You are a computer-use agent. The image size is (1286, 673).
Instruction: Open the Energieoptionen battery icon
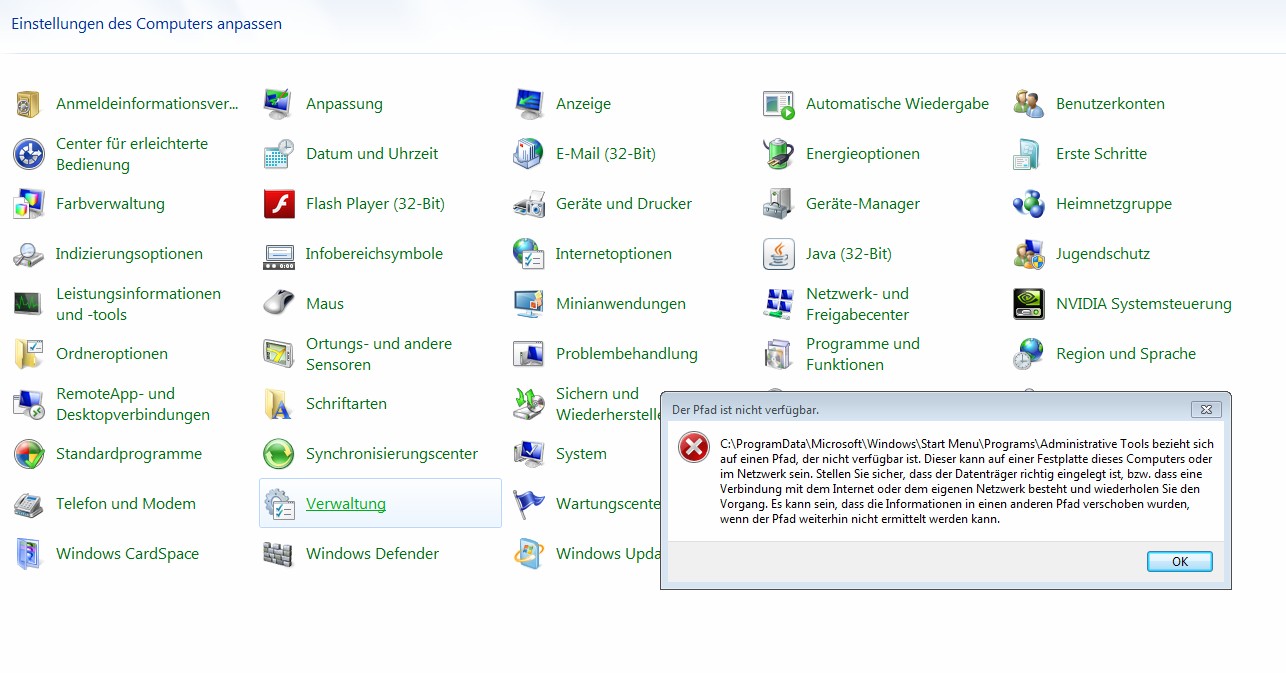coord(778,153)
